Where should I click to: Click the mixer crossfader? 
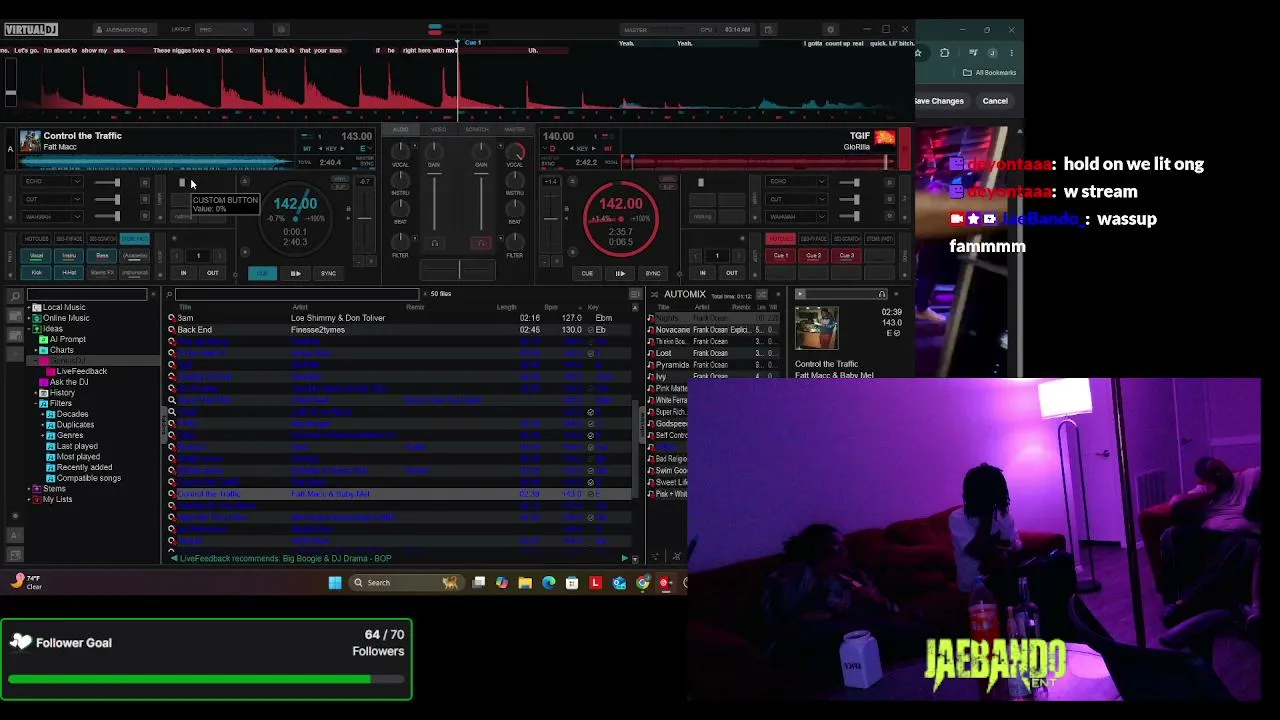pyautogui.click(x=459, y=270)
